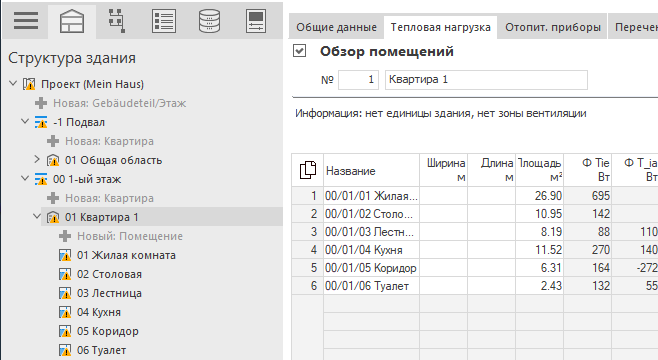Open the database icon
This screenshot has height=360, width=658.
(x=209, y=21)
